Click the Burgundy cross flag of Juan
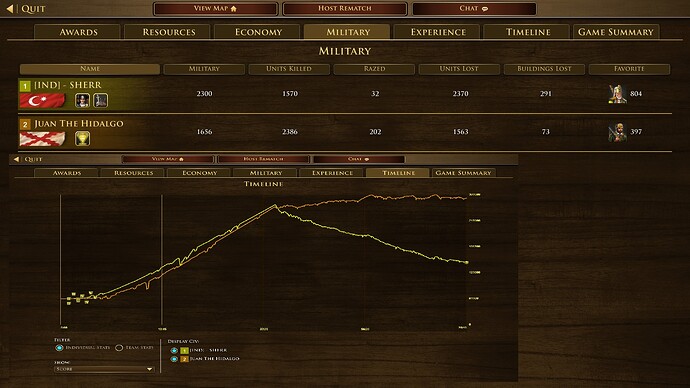The image size is (690, 388). pyautogui.click(x=42, y=139)
